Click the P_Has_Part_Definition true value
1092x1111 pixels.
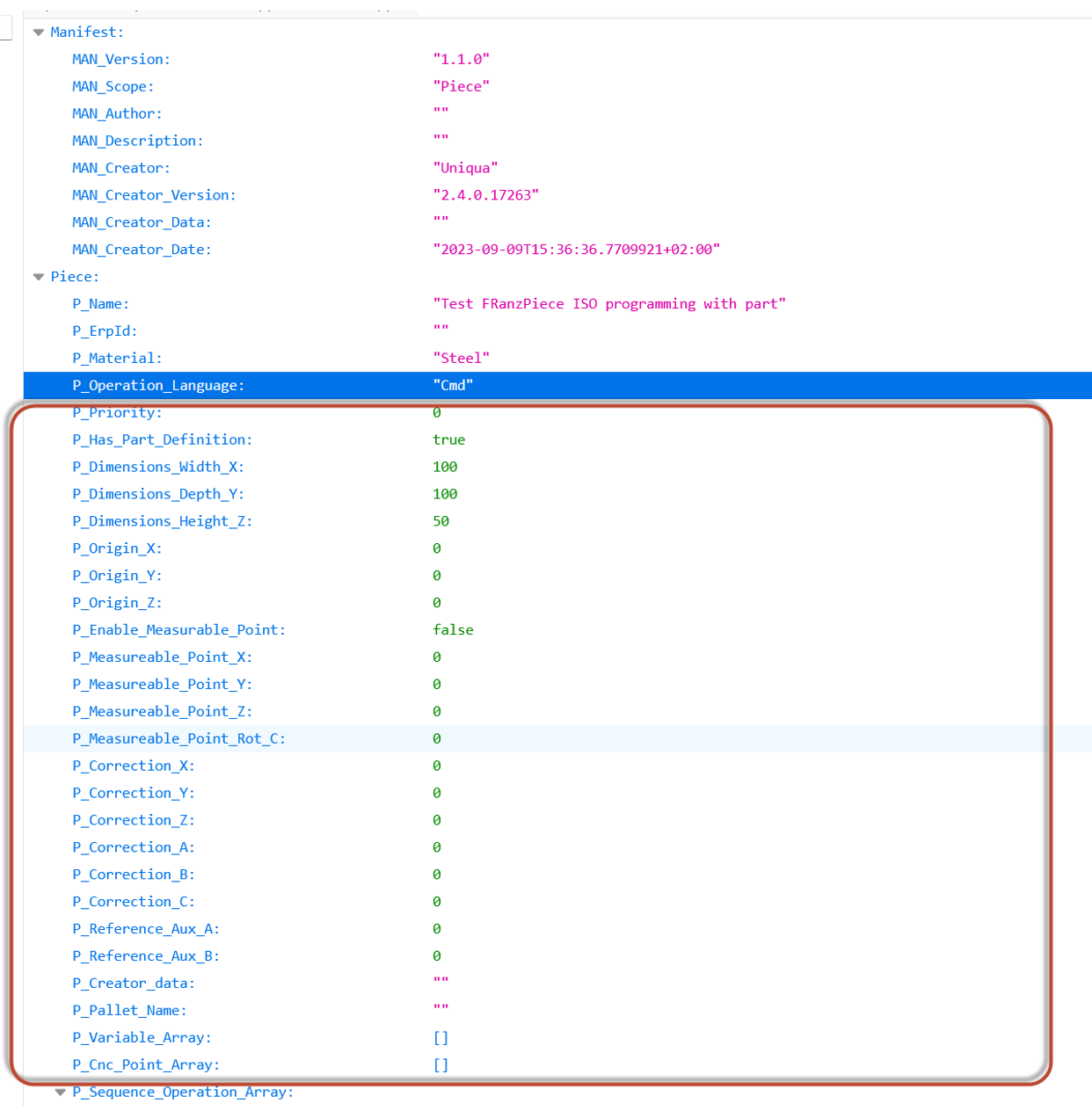click(x=448, y=440)
